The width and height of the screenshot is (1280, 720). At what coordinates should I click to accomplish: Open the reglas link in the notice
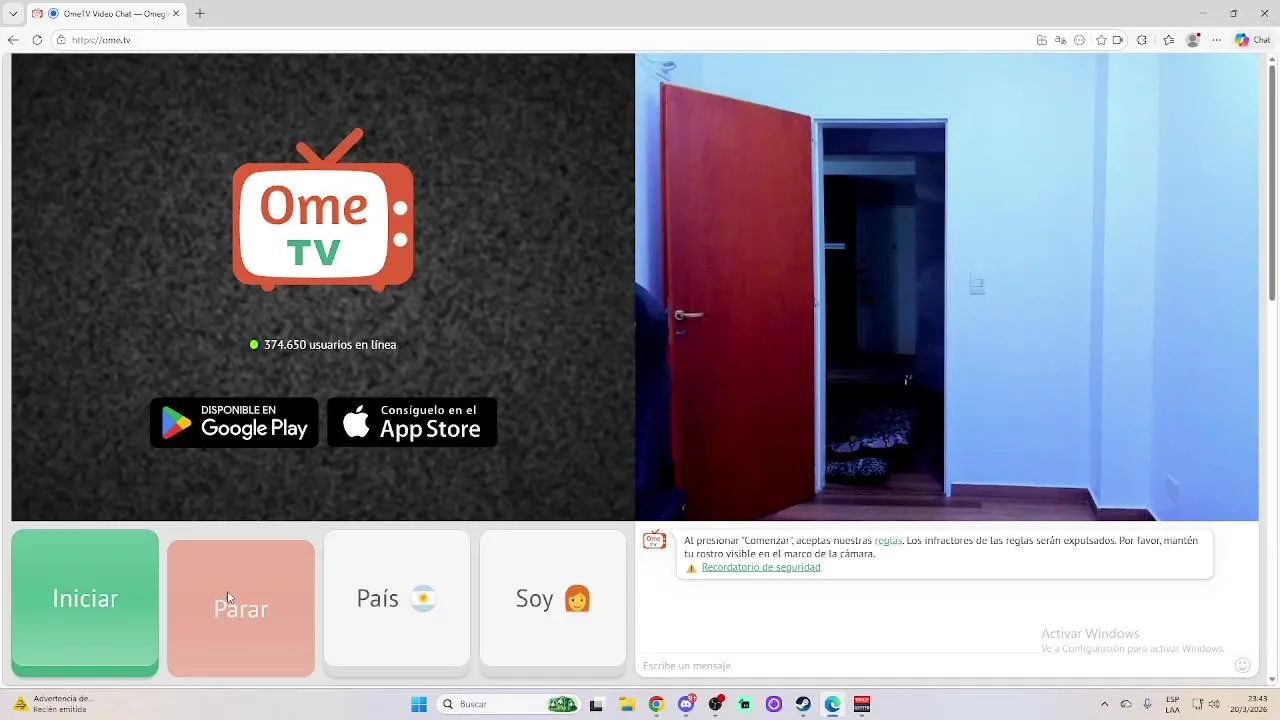888,540
